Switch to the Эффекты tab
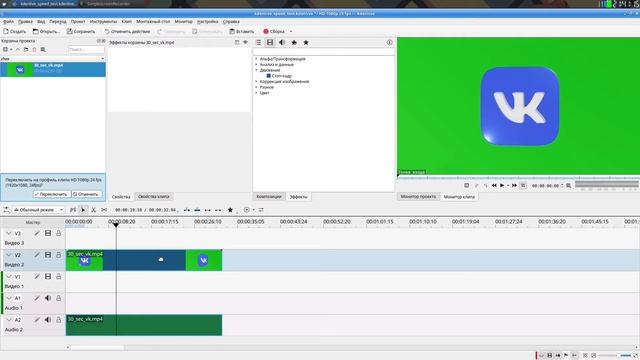640x360 pixels. tap(298, 197)
